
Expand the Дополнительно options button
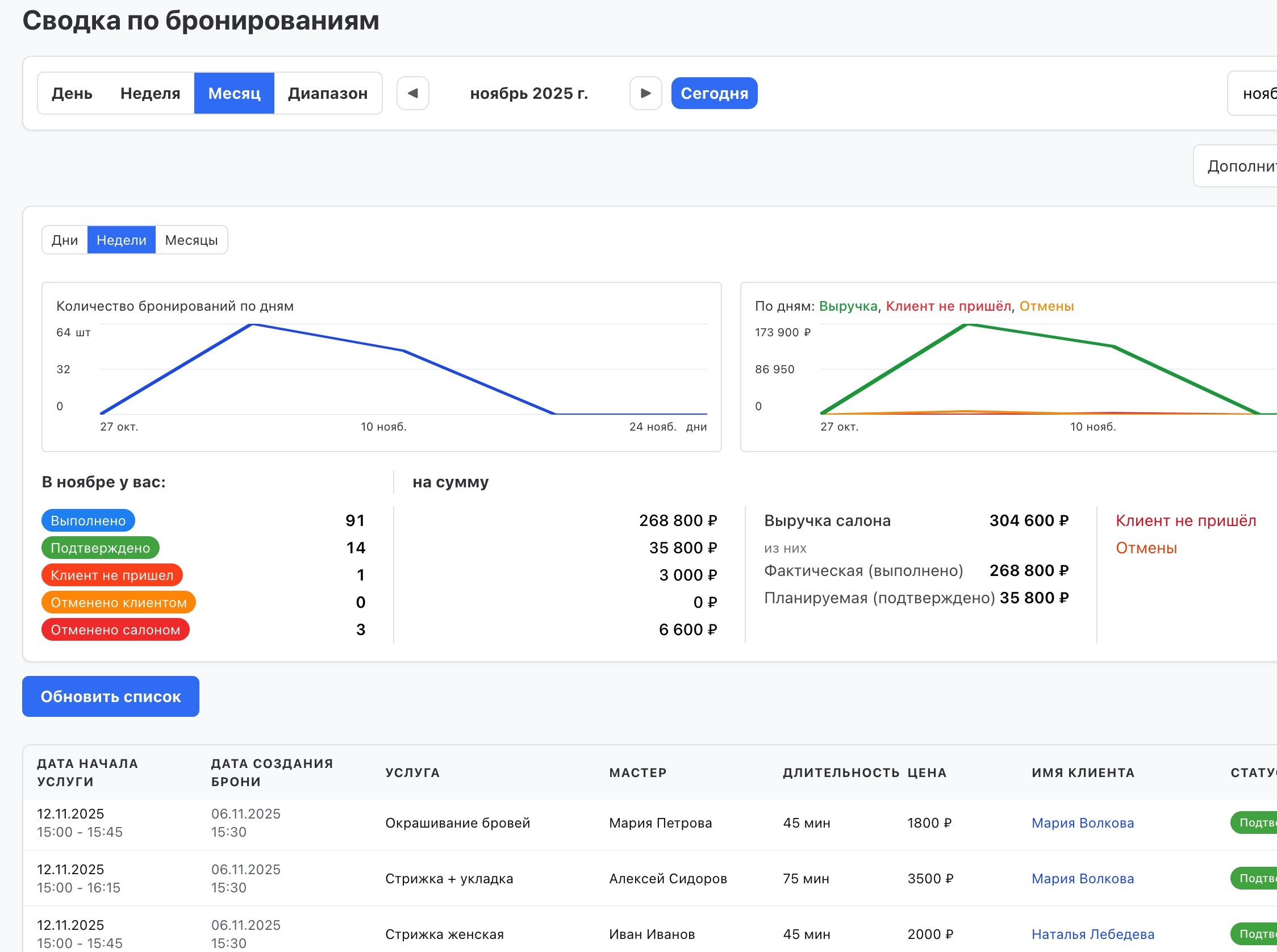coord(1239,166)
